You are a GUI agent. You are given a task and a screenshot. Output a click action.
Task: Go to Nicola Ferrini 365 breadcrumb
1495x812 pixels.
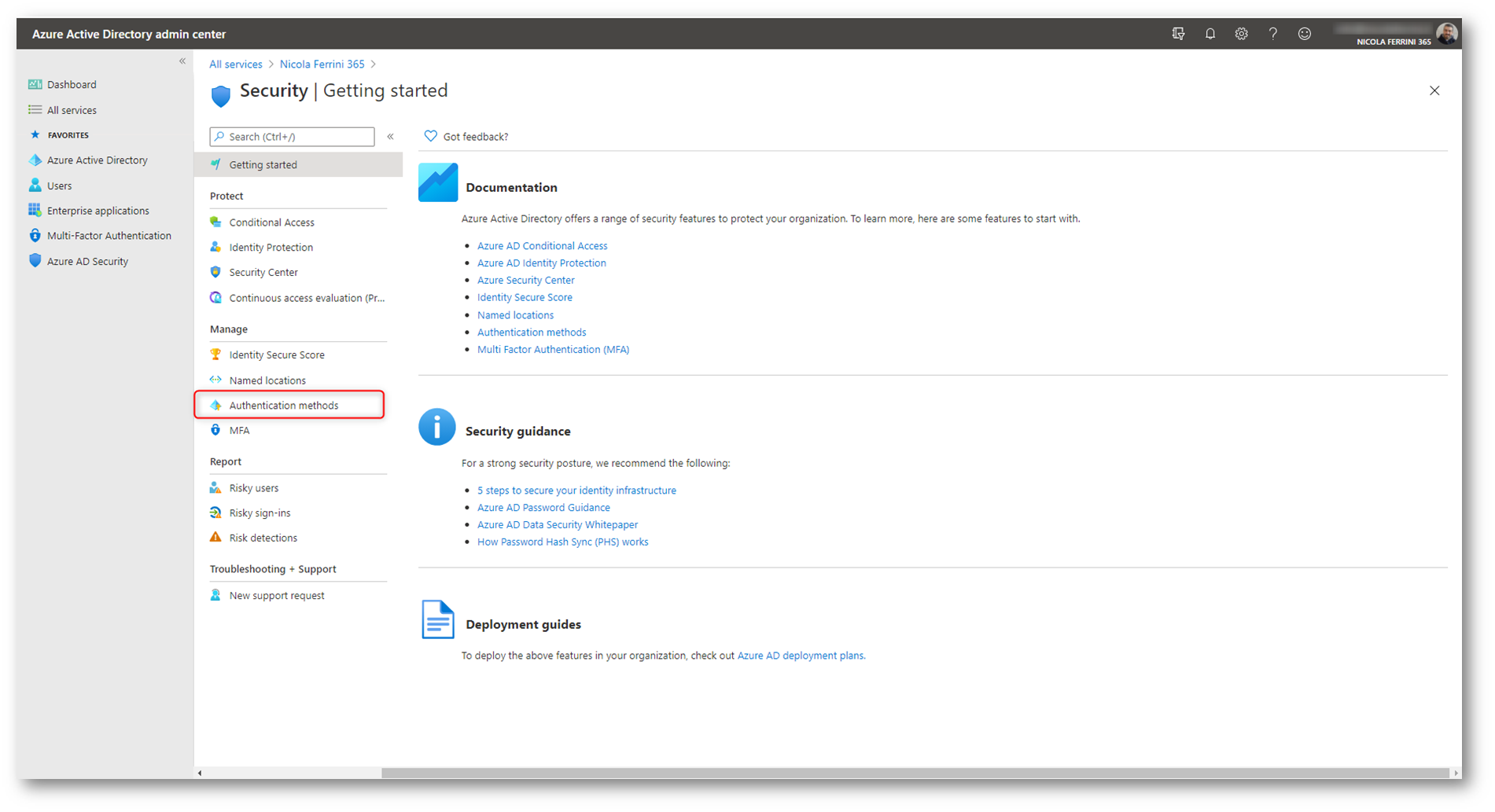tap(322, 64)
